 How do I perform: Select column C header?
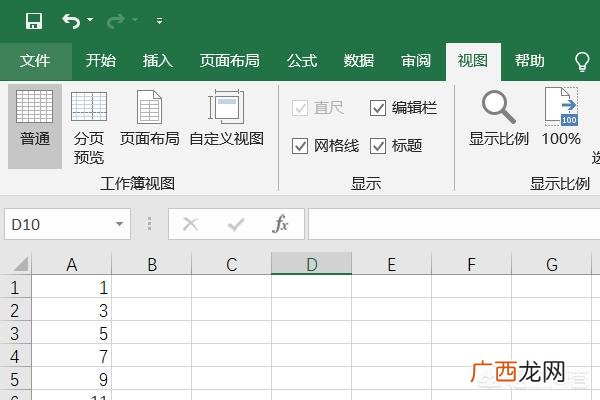232,264
